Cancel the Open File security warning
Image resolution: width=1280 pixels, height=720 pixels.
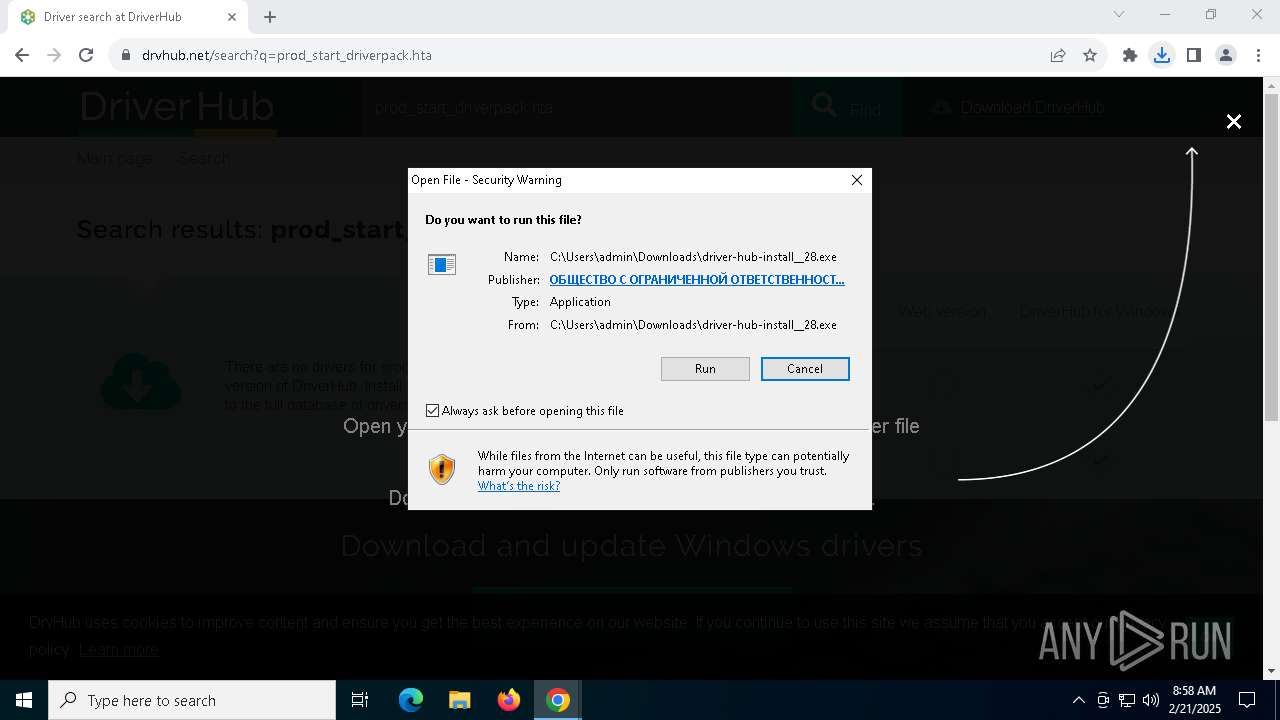point(805,369)
